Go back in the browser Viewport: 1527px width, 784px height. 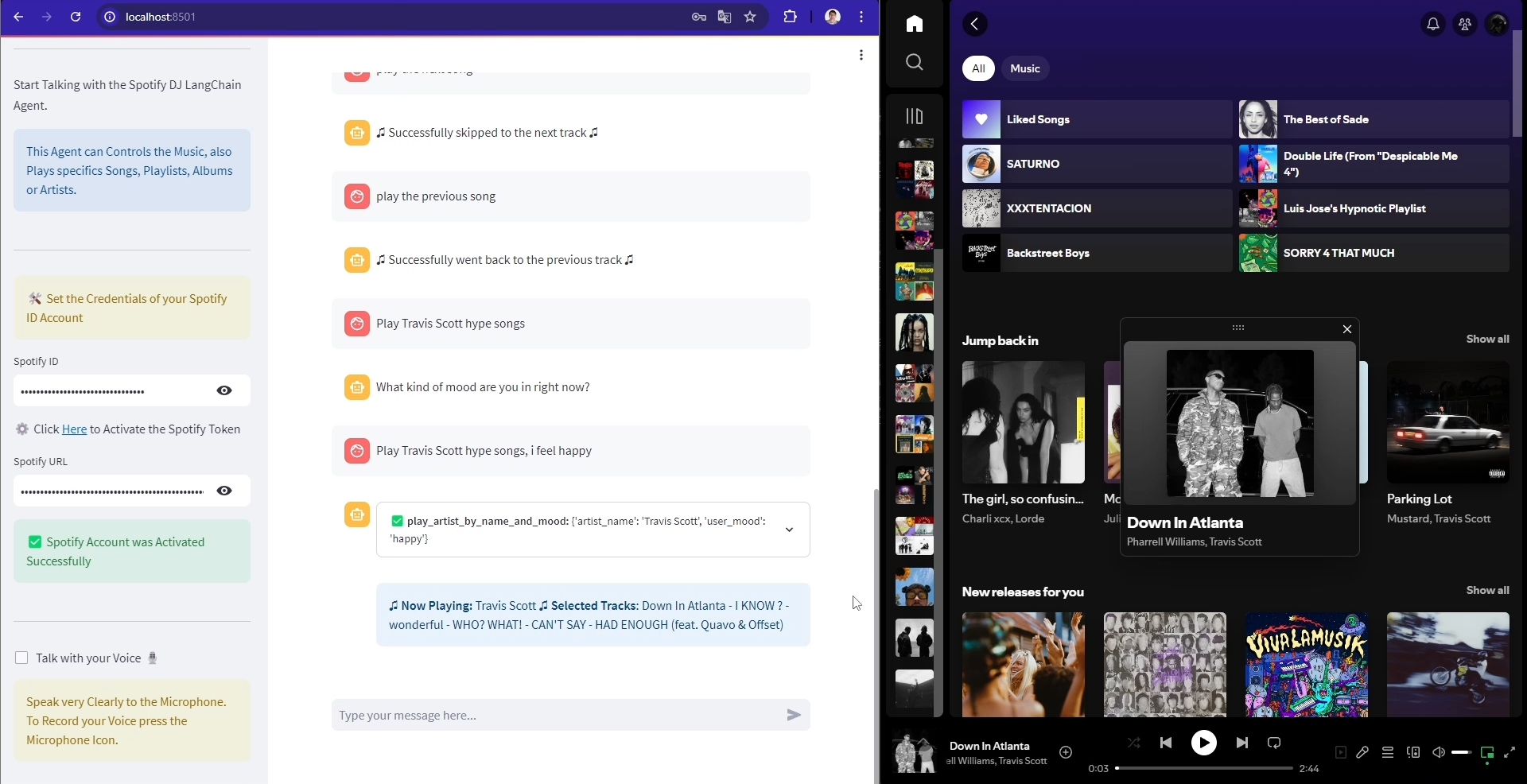(x=18, y=17)
